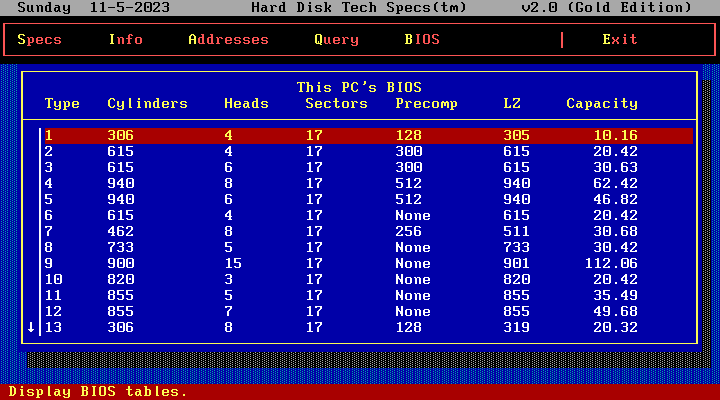The width and height of the screenshot is (720, 400).
Task: Select BIOS type 7 row
Action: point(369,231)
